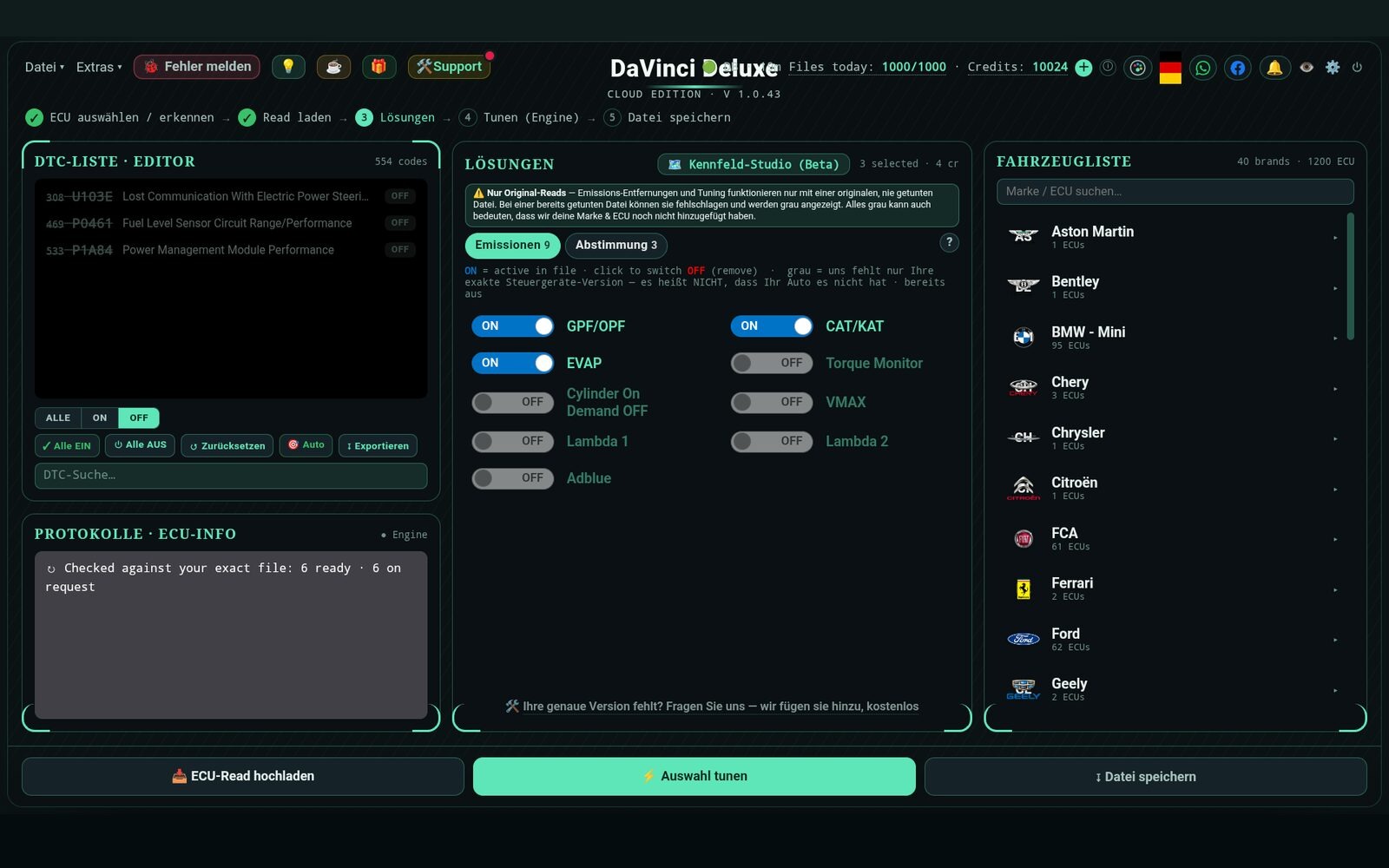Image resolution: width=1389 pixels, height=868 pixels.
Task: Open the Datei menu
Action: [x=44, y=67]
